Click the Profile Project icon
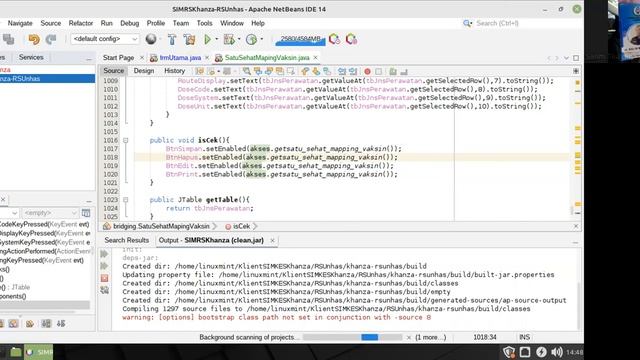This screenshot has width=640, height=360. coord(251,39)
